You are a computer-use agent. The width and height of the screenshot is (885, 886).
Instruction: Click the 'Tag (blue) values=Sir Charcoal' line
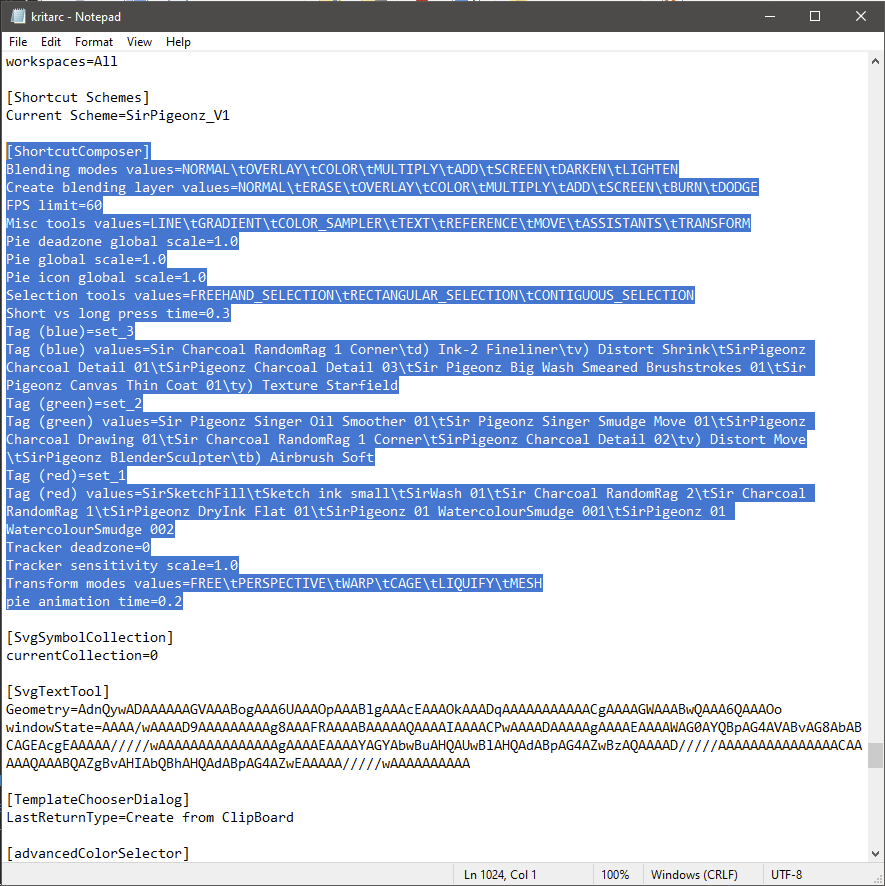(410, 350)
